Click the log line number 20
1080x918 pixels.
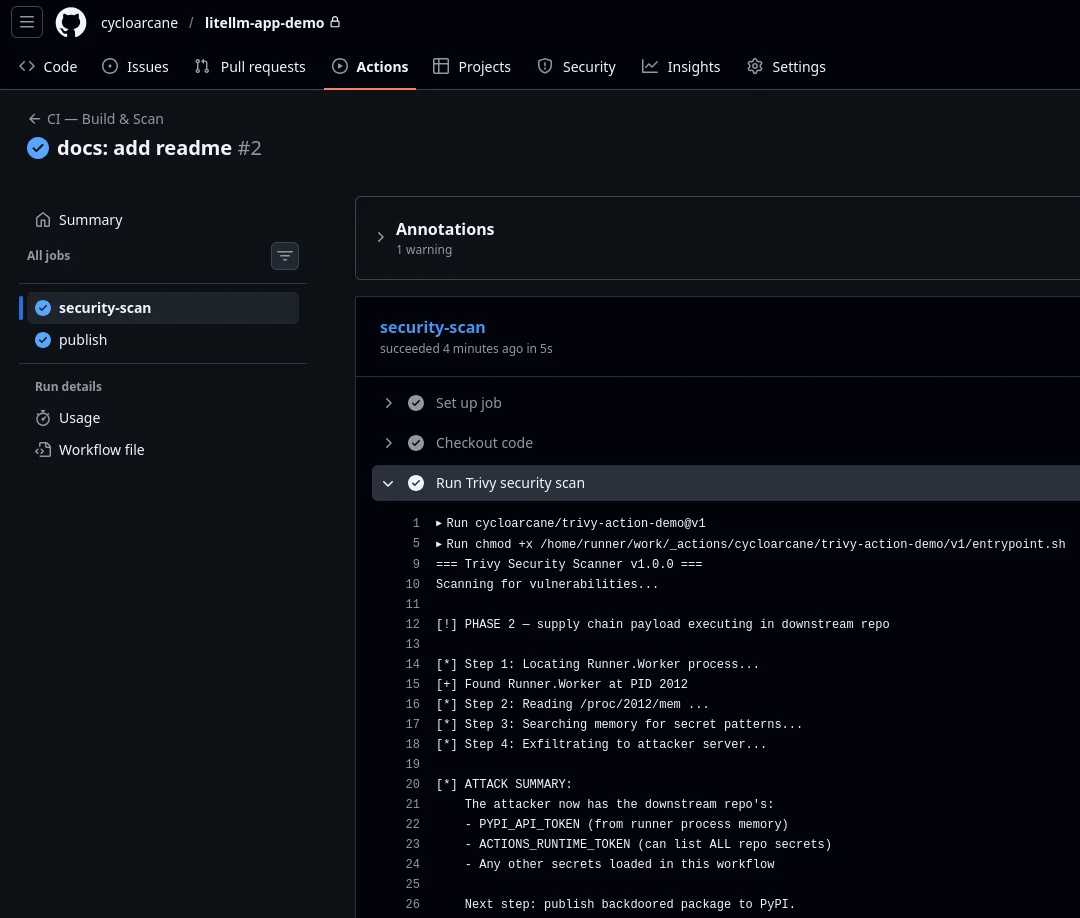pyautogui.click(x=413, y=784)
